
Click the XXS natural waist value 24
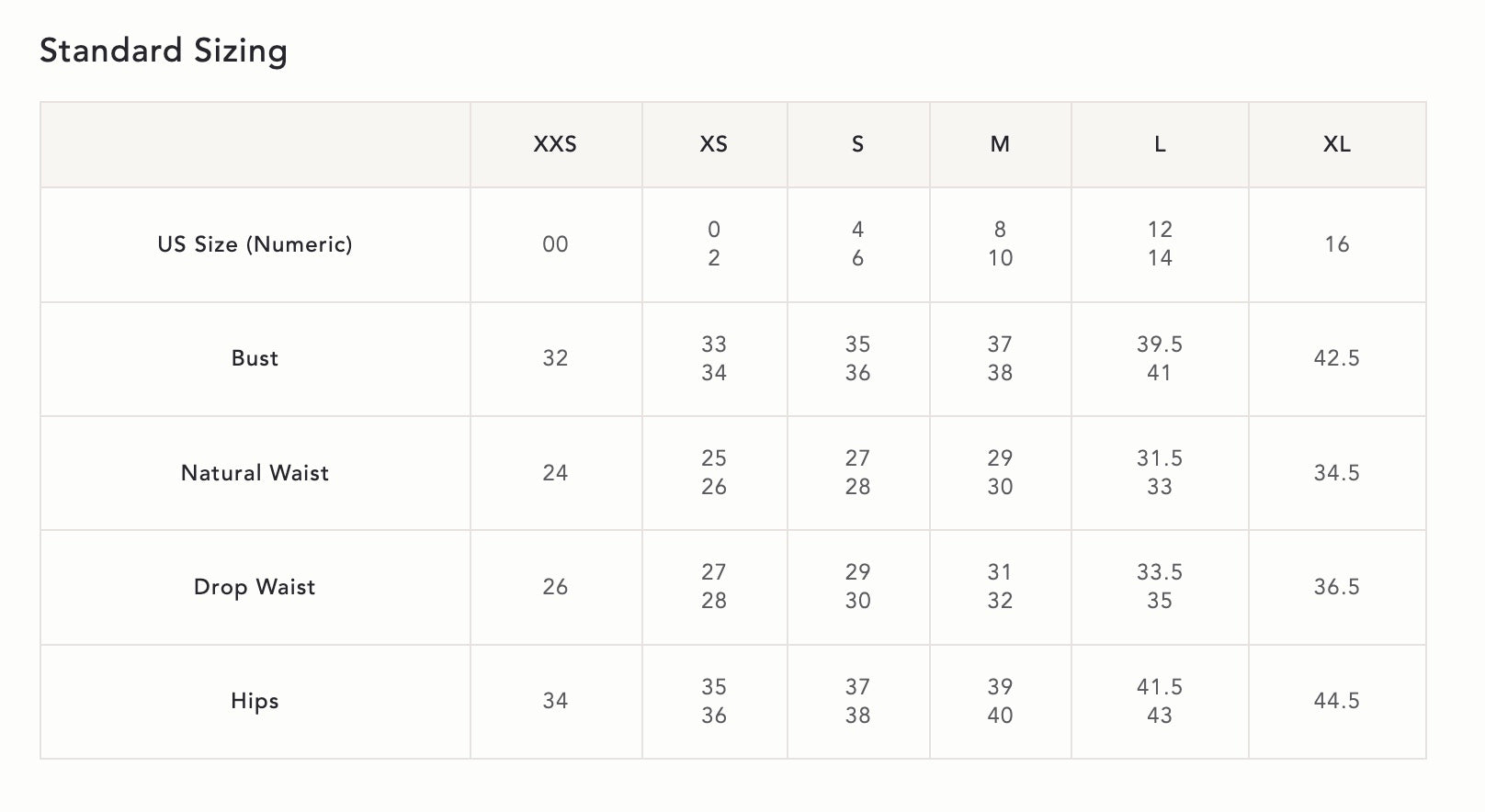(555, 473)
